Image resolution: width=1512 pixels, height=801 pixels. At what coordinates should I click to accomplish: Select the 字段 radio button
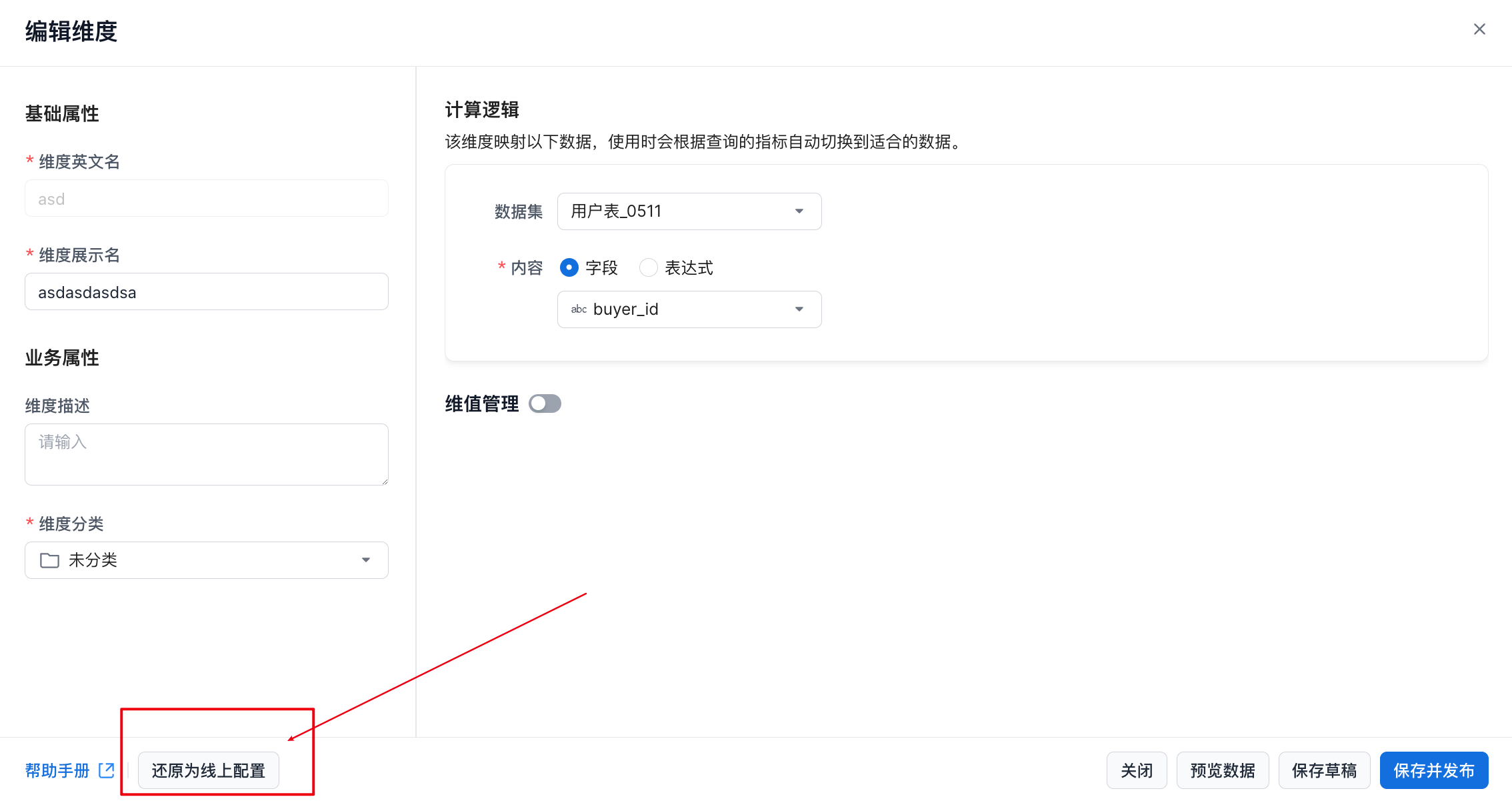(x=569, y=267)
